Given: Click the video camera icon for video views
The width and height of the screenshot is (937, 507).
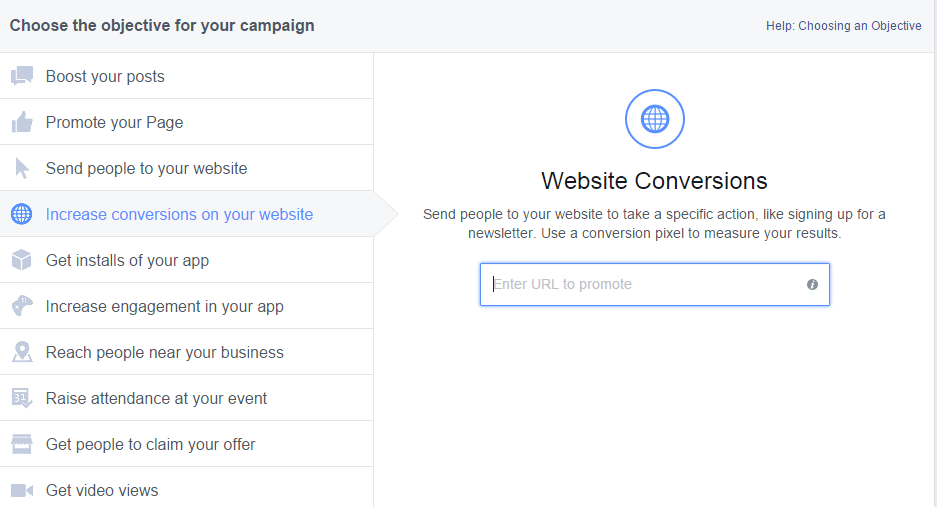Looking at the screenshot, I should coord(22,490).
